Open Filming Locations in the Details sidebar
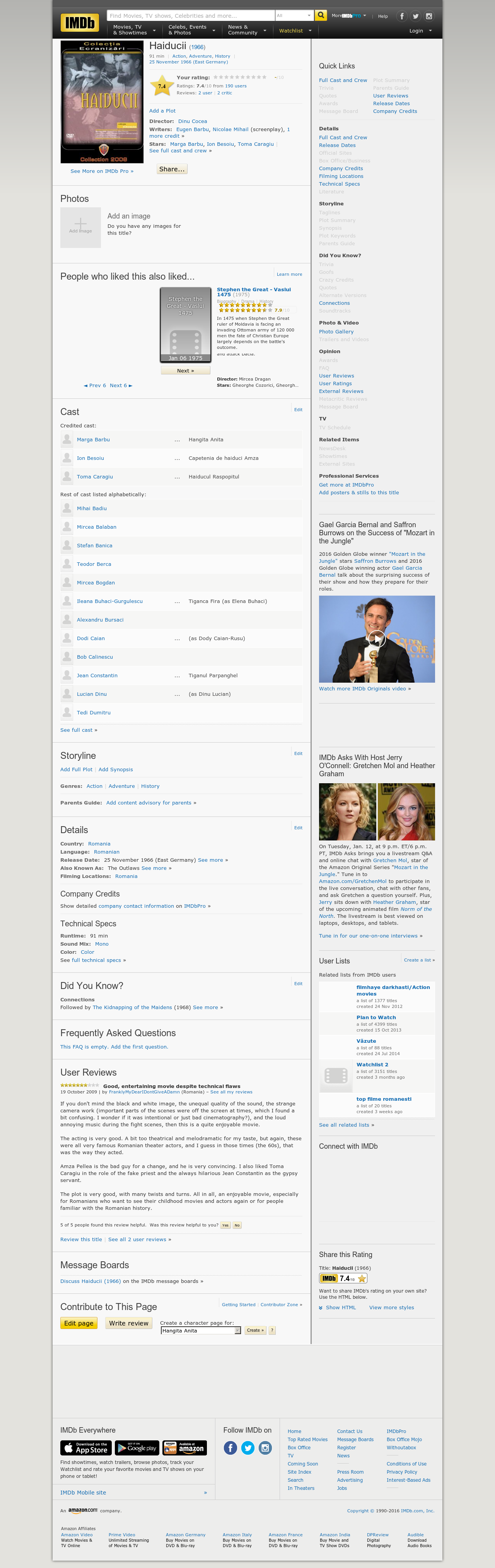 tap(341, 176)
